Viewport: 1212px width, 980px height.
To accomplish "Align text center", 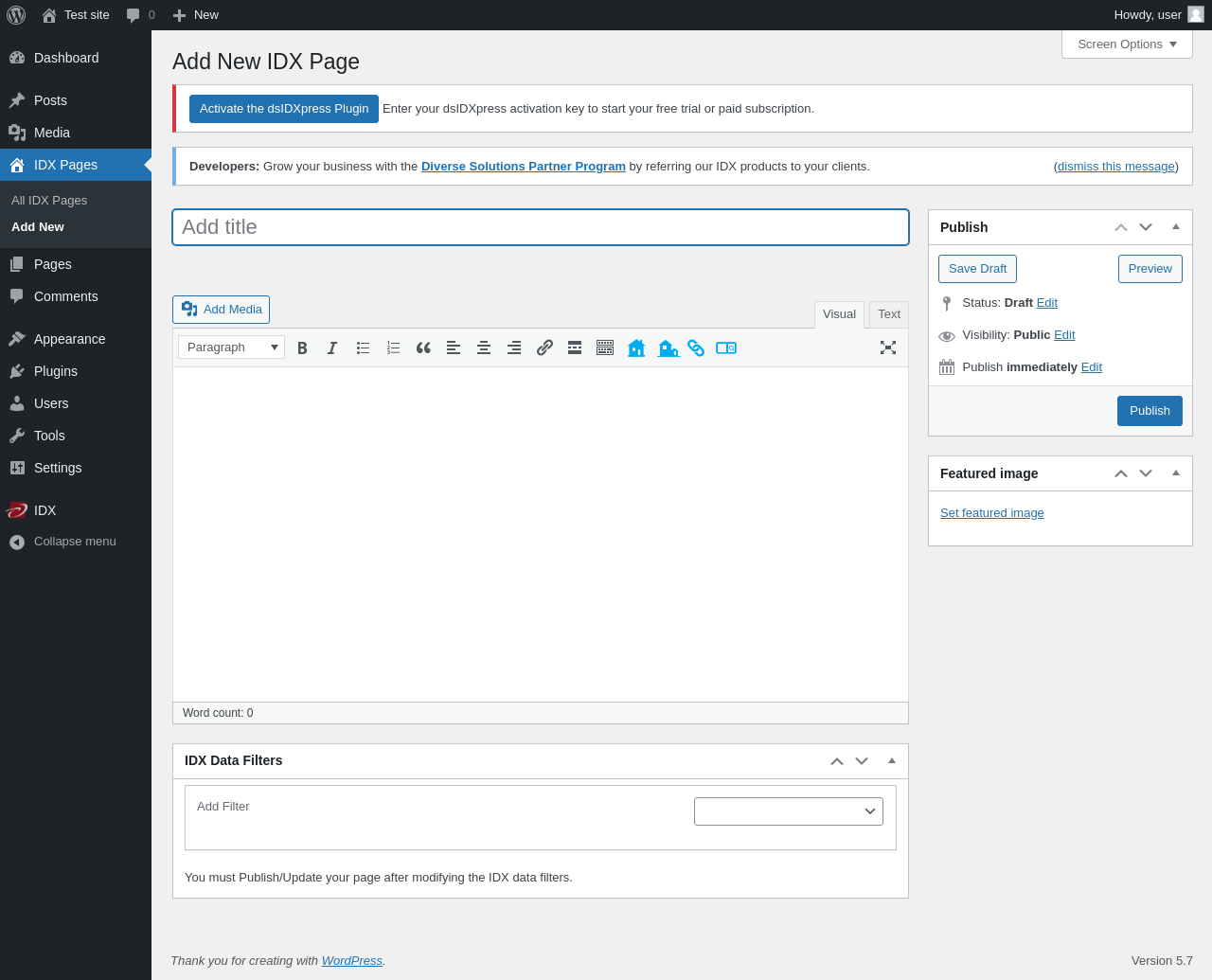I will click(x=484, y=347).
